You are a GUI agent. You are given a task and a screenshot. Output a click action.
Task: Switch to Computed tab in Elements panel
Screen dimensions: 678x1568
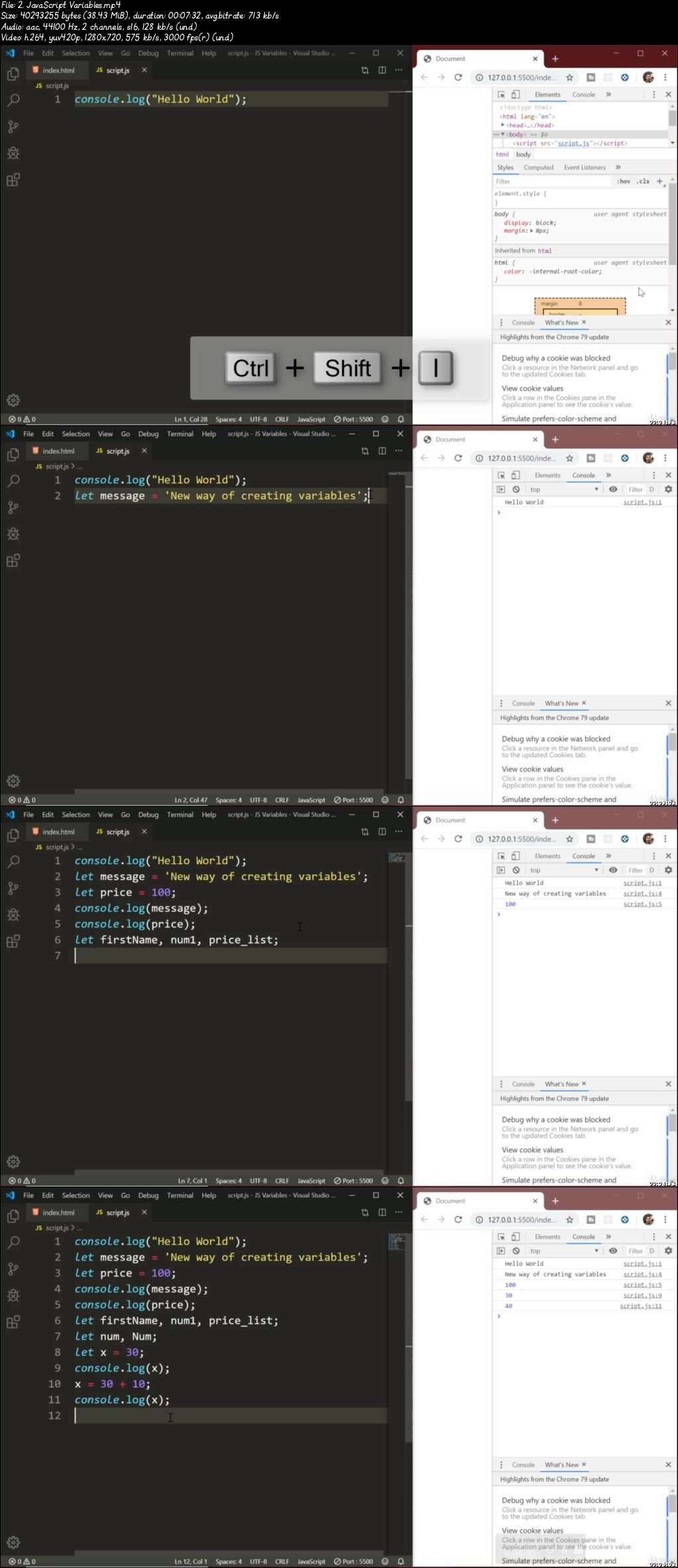[538, 168]
